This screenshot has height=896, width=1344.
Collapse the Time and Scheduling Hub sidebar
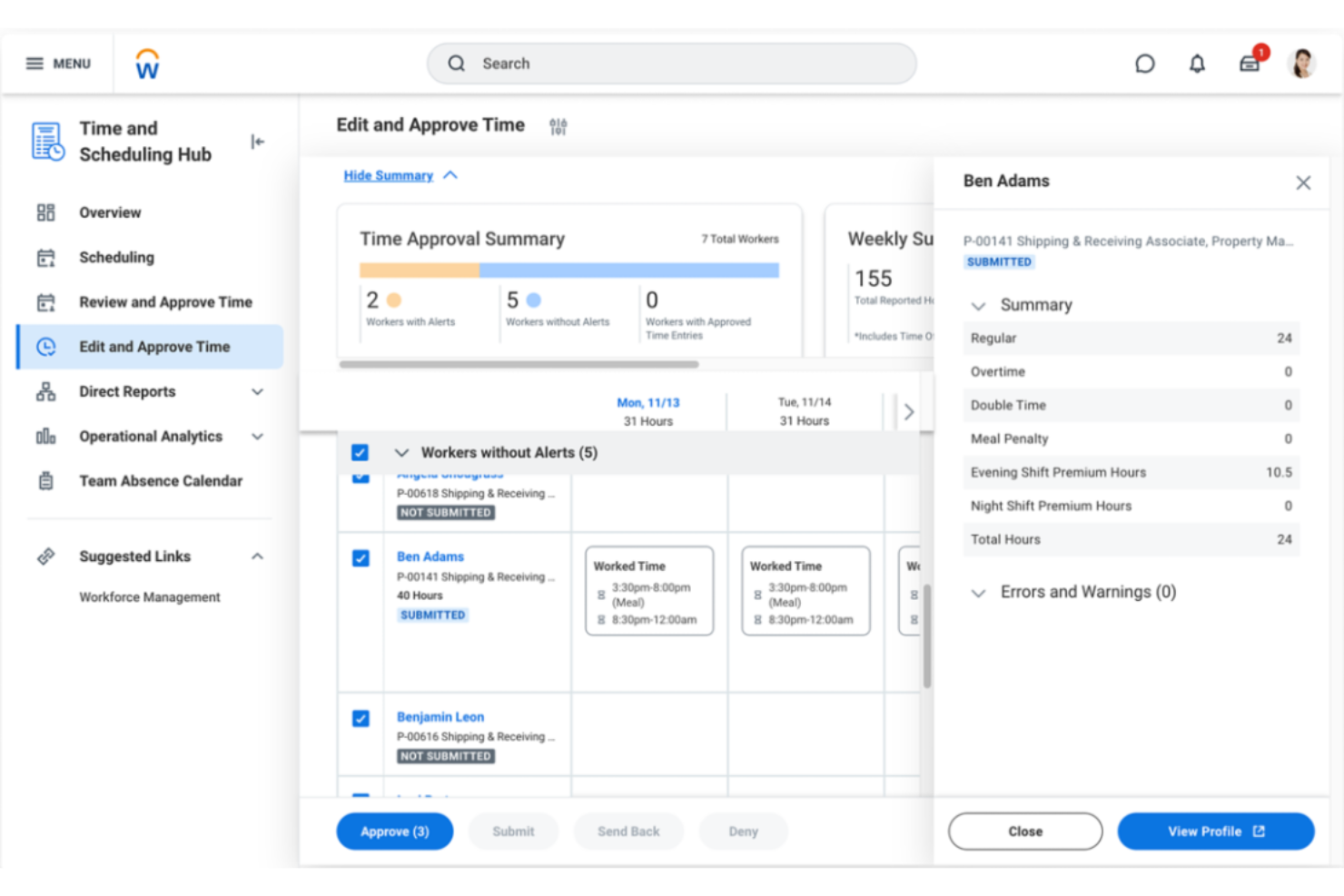pyautogui.click(x=258, y=142)
